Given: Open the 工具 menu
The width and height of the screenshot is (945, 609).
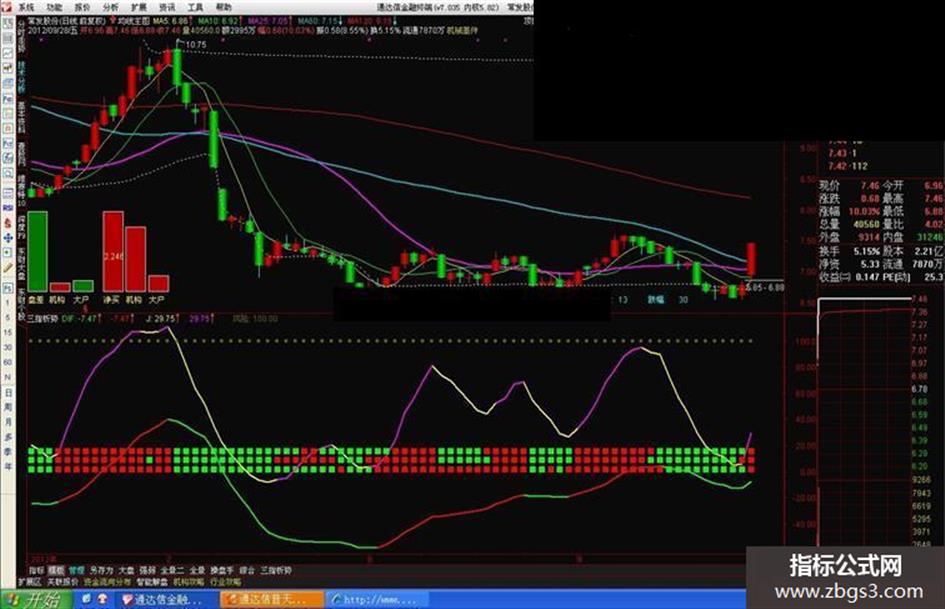Looking at the screenshot, I should [x=195, y=7].
